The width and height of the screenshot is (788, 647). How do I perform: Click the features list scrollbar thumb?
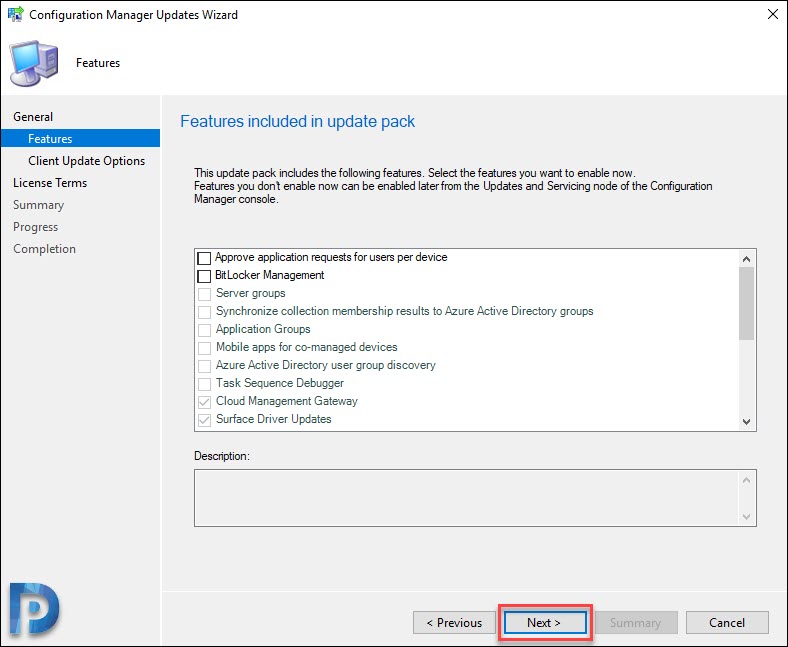(x=746, y=304)
